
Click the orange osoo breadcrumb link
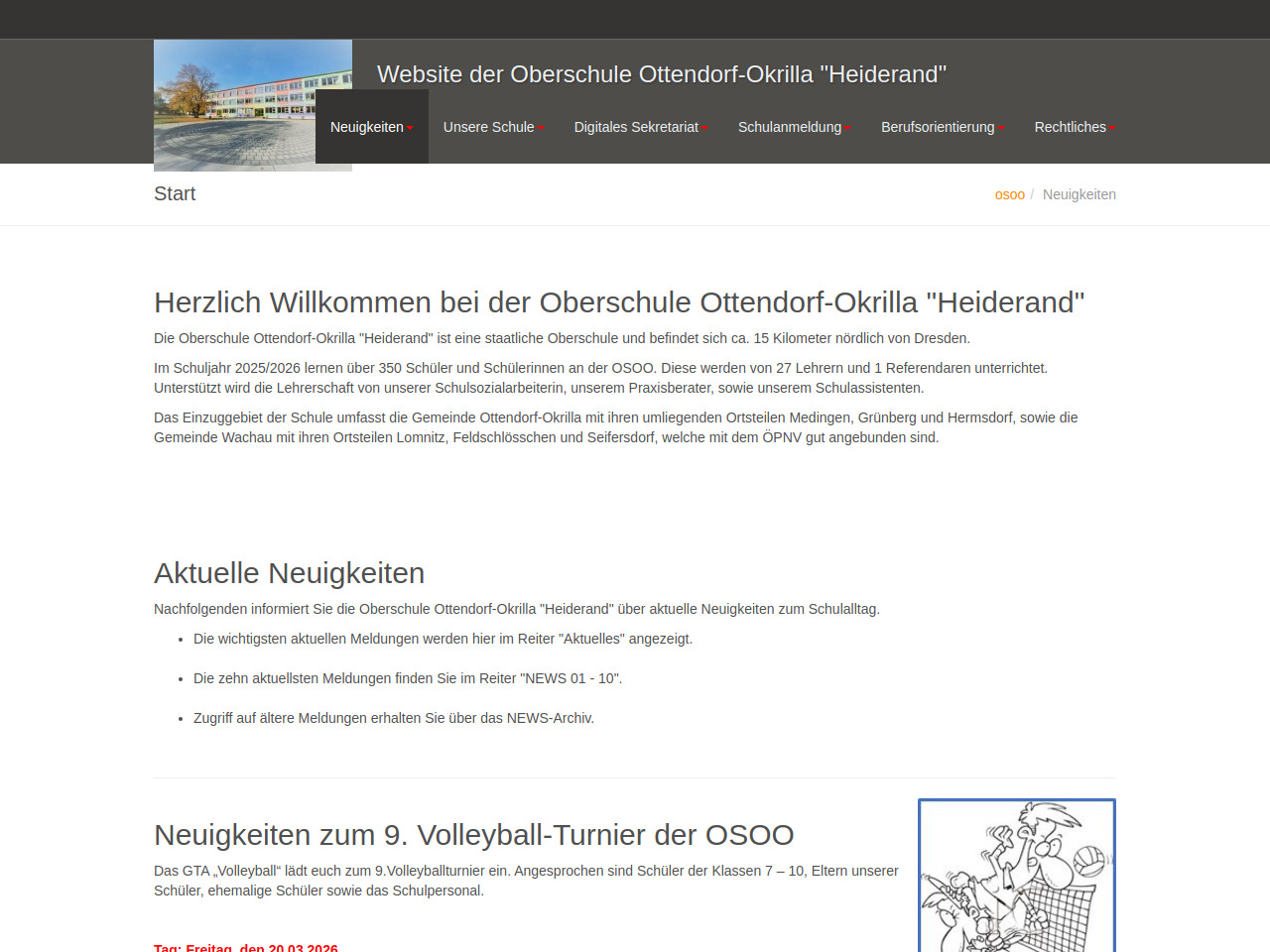pos(1009,194)
